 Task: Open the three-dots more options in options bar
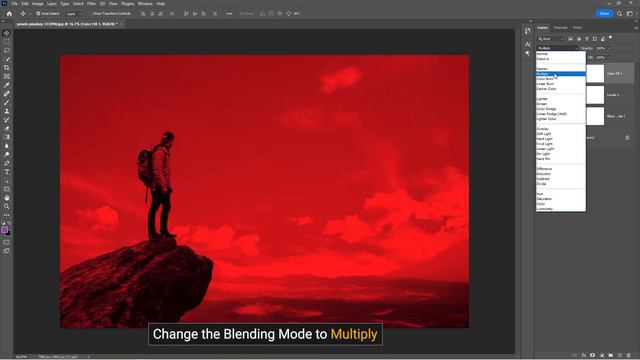[x=229, y=13]
